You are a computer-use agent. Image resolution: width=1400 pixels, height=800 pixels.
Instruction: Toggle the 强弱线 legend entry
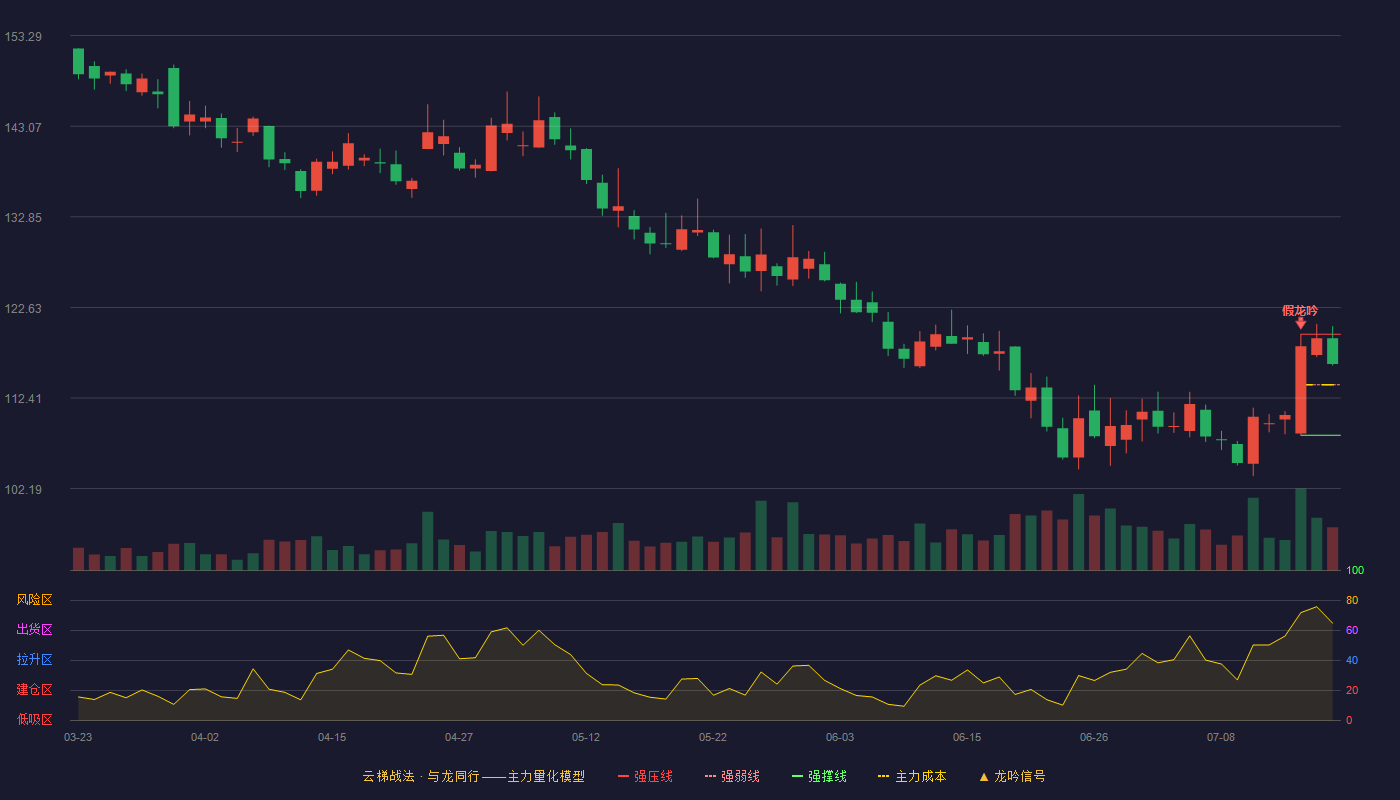732,776
